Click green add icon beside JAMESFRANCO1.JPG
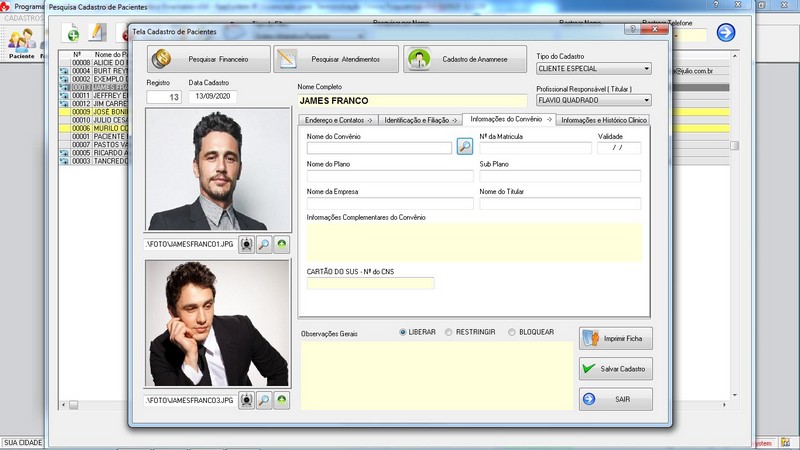Screen dimensions: 800x450 pos(282,243)
